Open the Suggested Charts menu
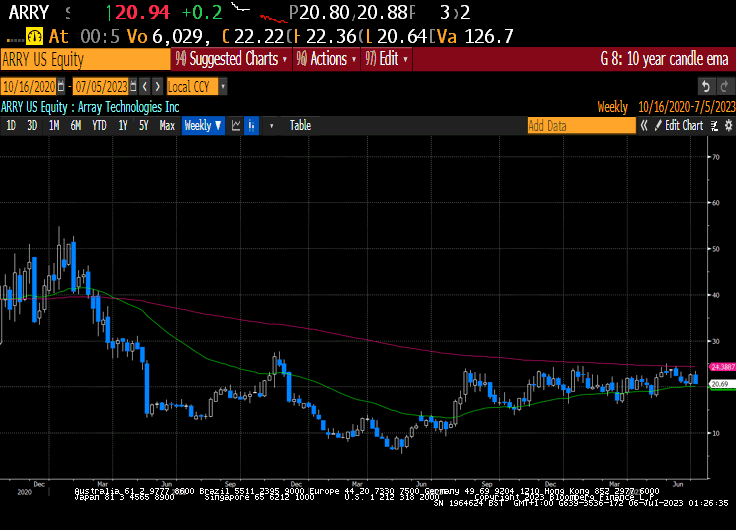This screenshot has width=736, height=530. [x=231, y=59]
